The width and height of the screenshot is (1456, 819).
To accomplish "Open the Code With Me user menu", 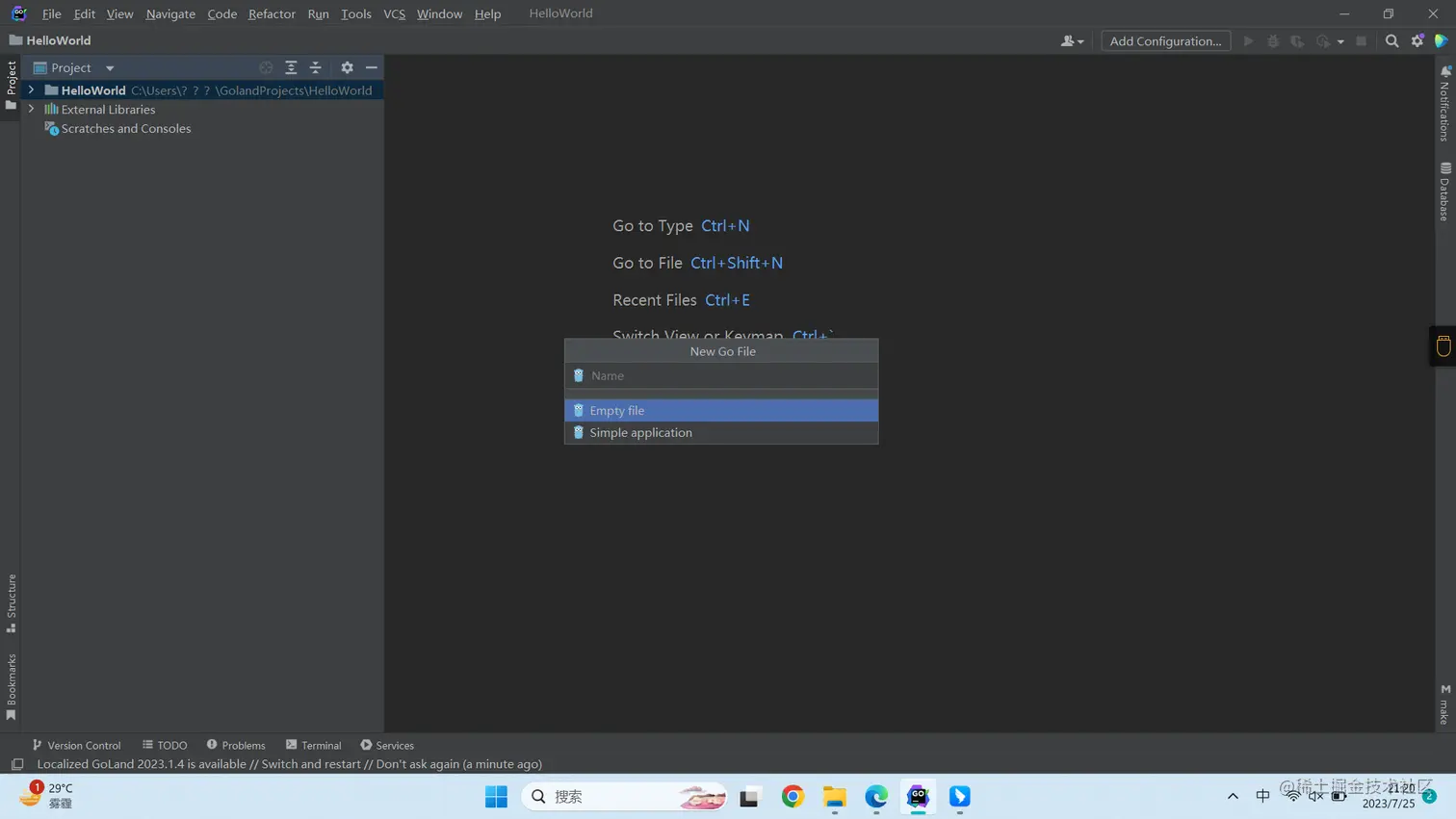I will click(1072, 41).
